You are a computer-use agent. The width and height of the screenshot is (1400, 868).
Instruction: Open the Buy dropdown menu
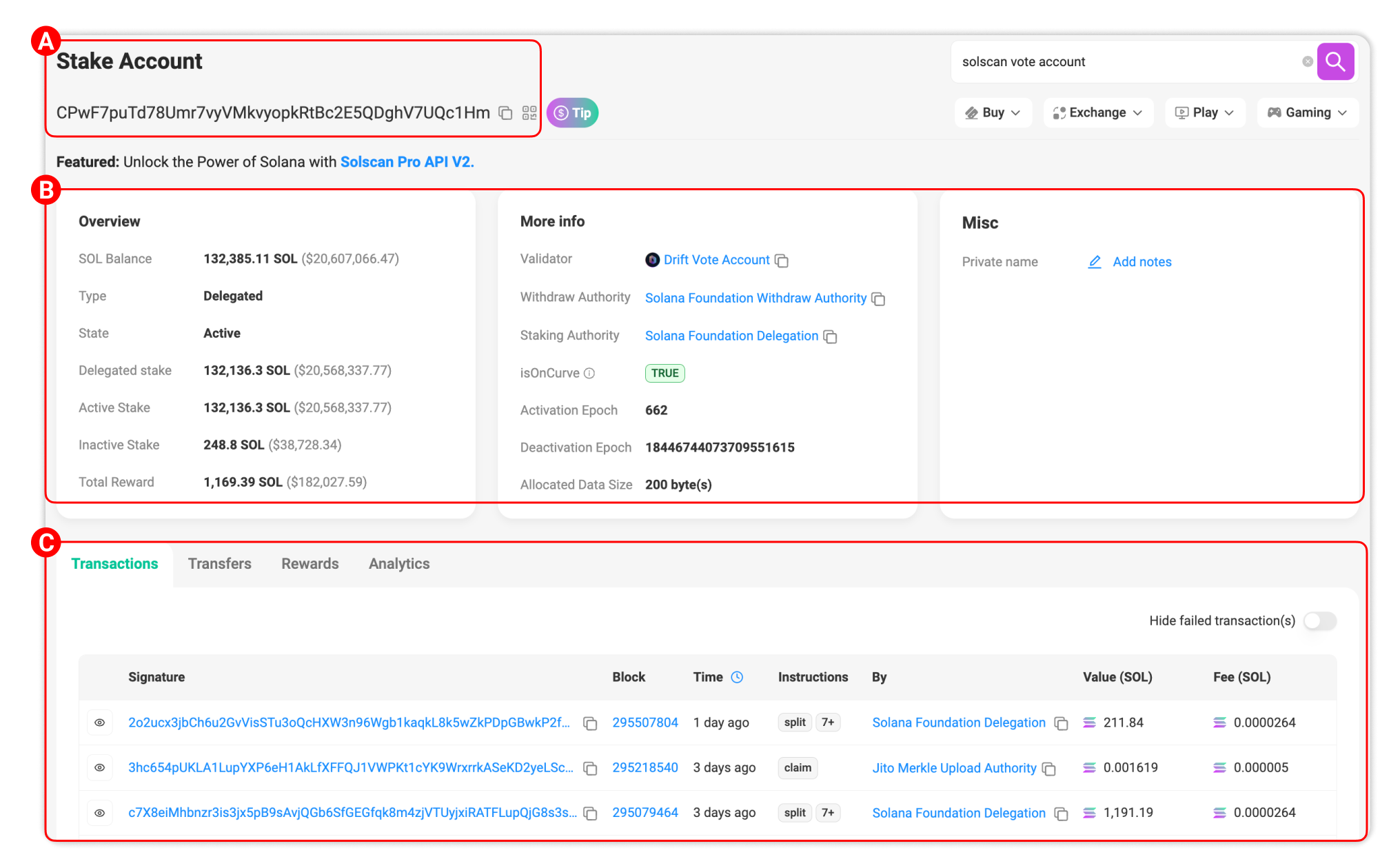coord(993,112)
